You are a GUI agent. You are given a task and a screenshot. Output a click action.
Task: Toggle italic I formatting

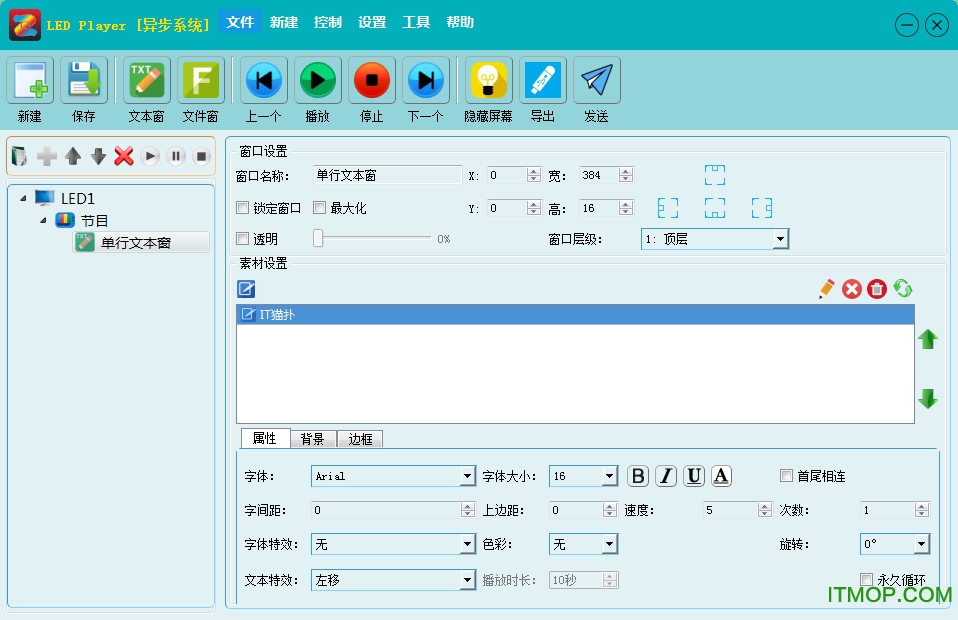click(x=666, y=476)
